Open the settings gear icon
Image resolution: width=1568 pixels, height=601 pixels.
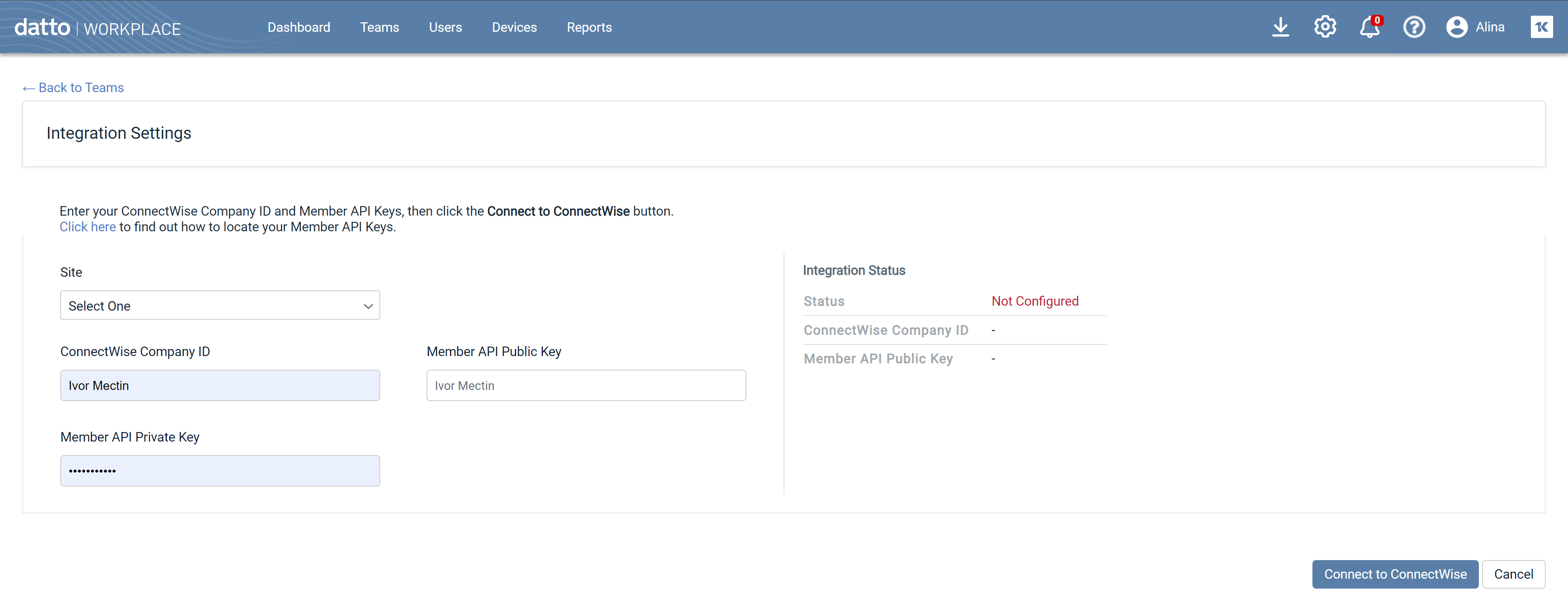pos(1324,27)
